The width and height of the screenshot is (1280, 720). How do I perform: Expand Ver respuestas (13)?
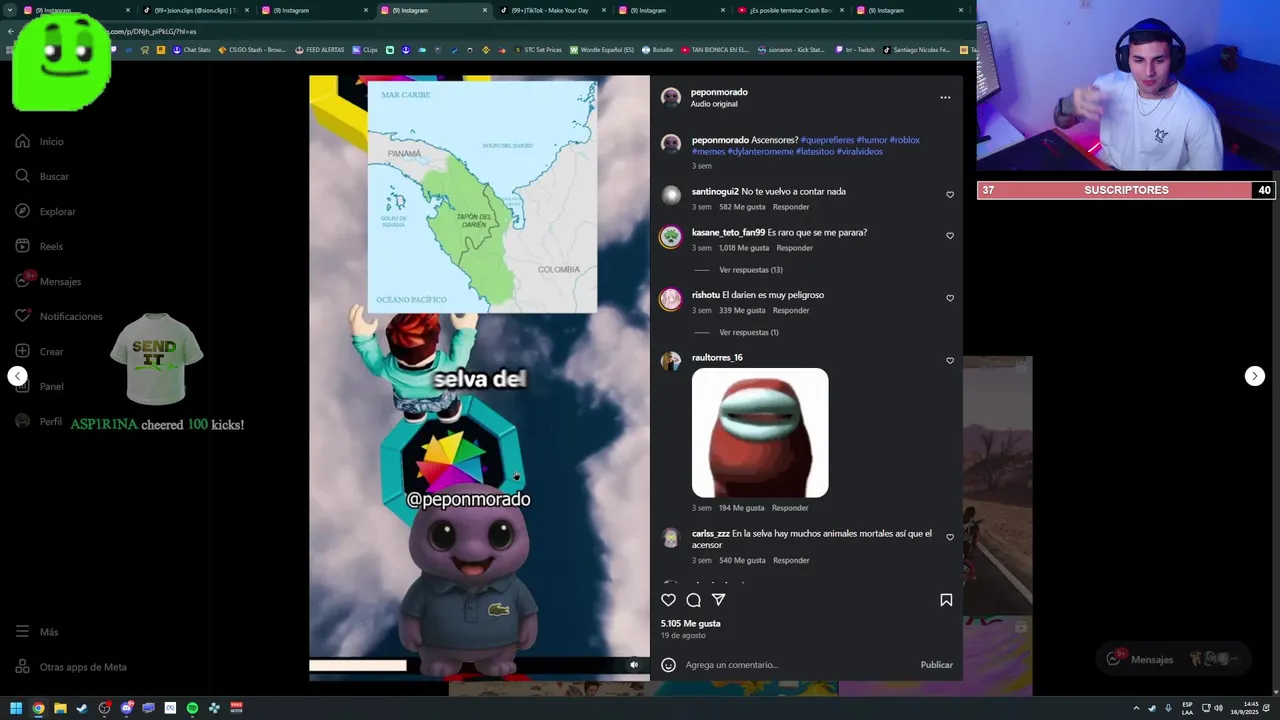(751, 270)
